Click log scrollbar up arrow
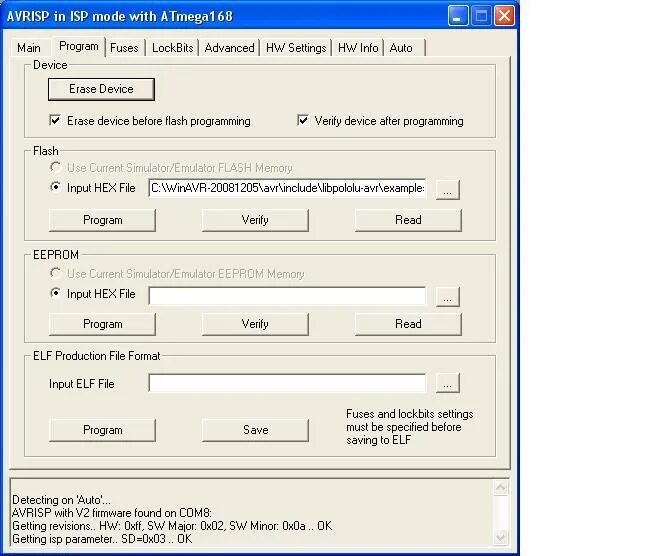653x556 pixels. [x=501, y=487]
